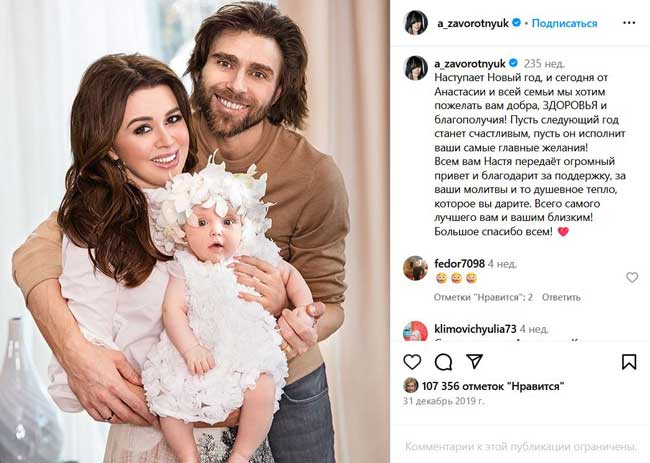Open comments via speech bubble icon
The width and height of the screenshot is (650, 463).
pyautogui.click(x=443, y=362)
